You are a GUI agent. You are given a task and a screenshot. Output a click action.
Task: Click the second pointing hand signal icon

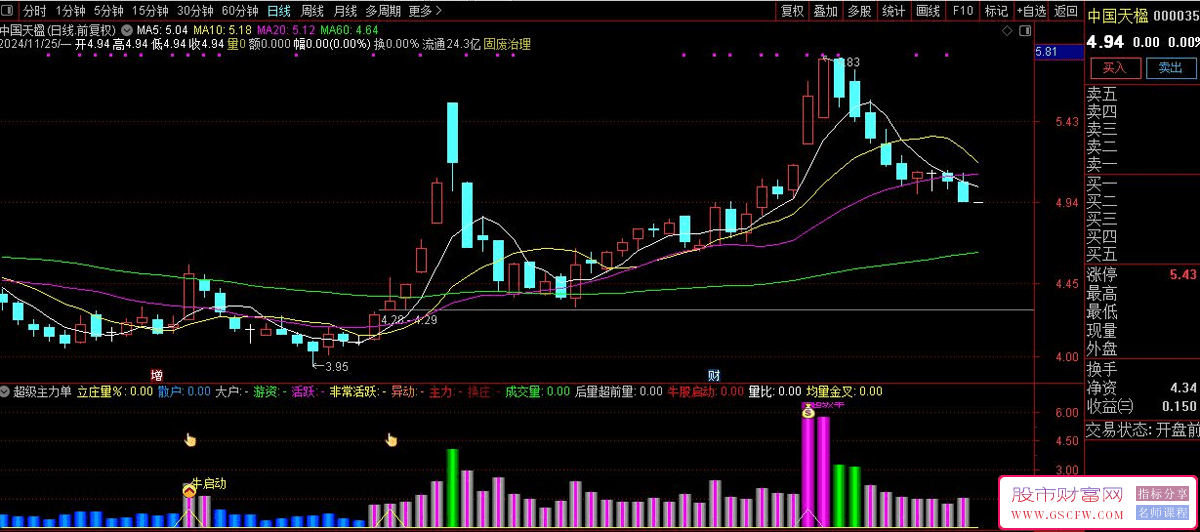(x=392, y=439)
